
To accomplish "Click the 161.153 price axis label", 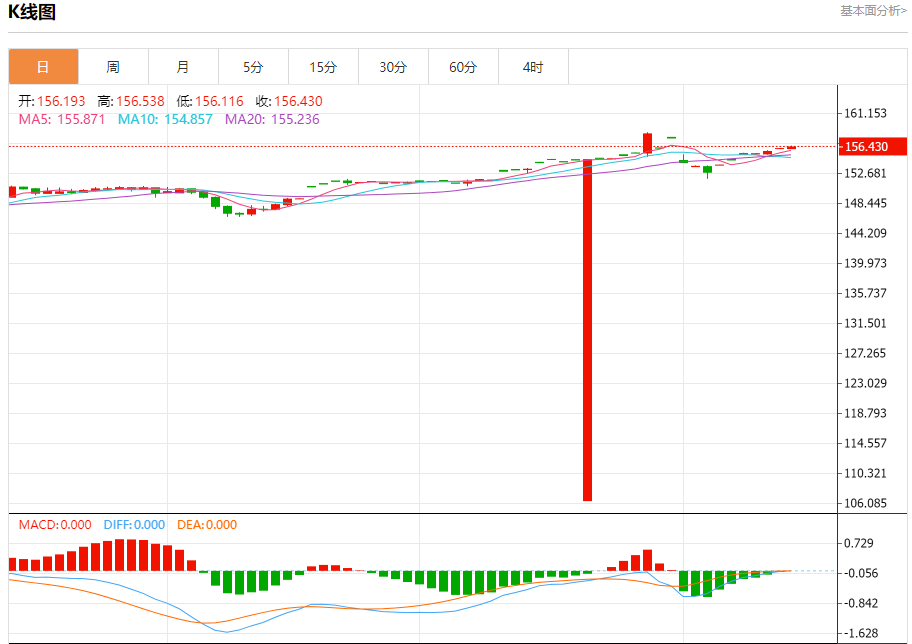I will click(865, 113).
